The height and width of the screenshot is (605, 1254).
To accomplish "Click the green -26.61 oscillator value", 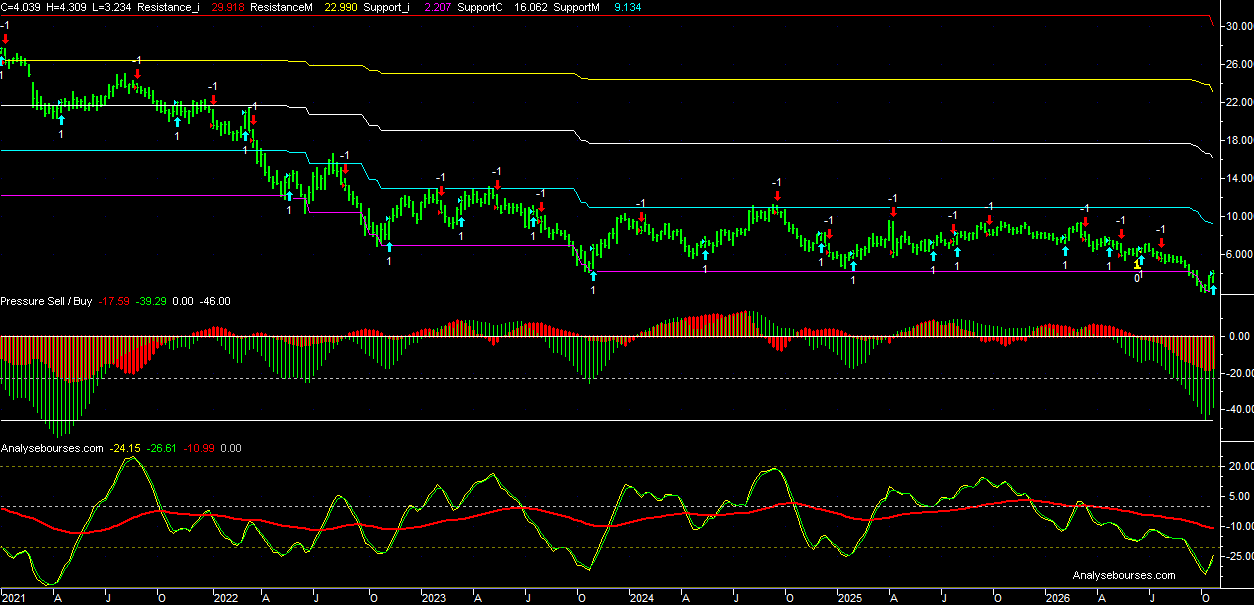I will pos(164,448).
